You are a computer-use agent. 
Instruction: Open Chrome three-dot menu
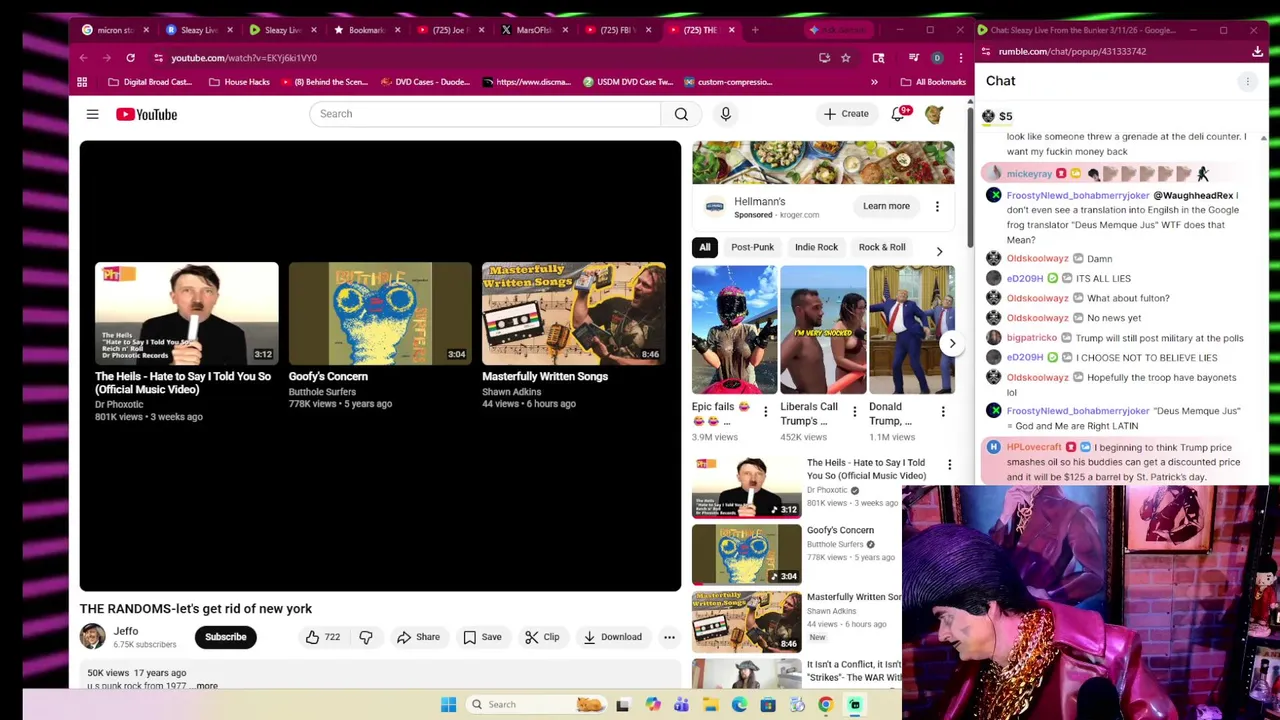pyautogui.click(x=961, y=58)
